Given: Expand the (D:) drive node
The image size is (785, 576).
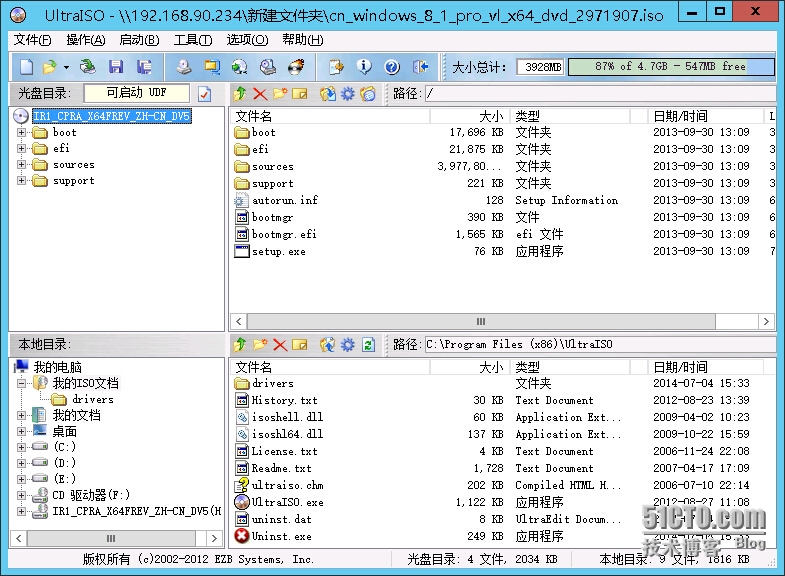Looking at the screenshot, I should (21, 463).
